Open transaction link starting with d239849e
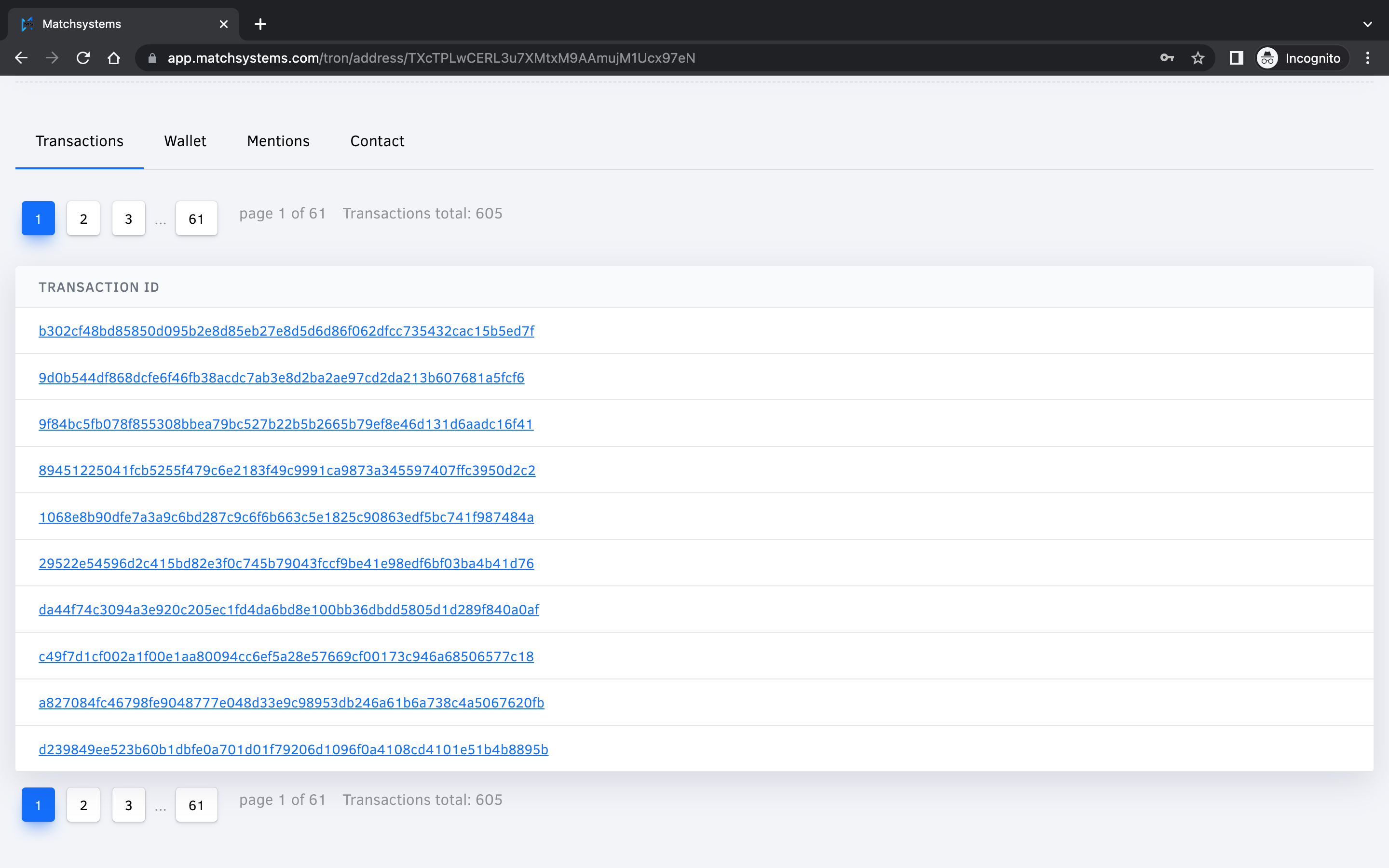Screen dimensions: 1389x868 pyautogui.click(x=293, y=750)
